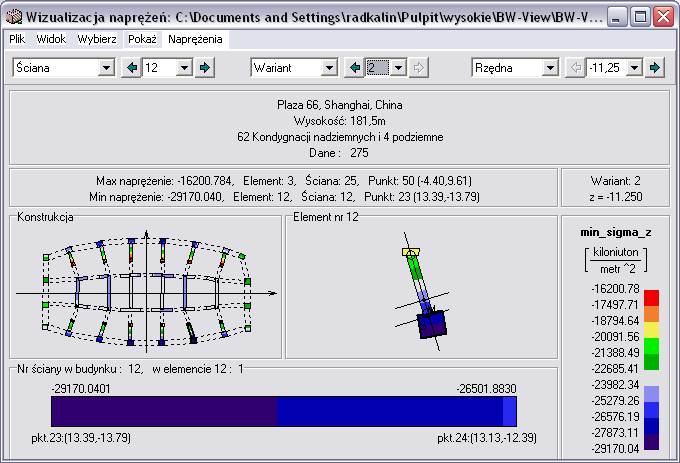Click the light blue -23982.34 legend swatch

tap(651, 394)
